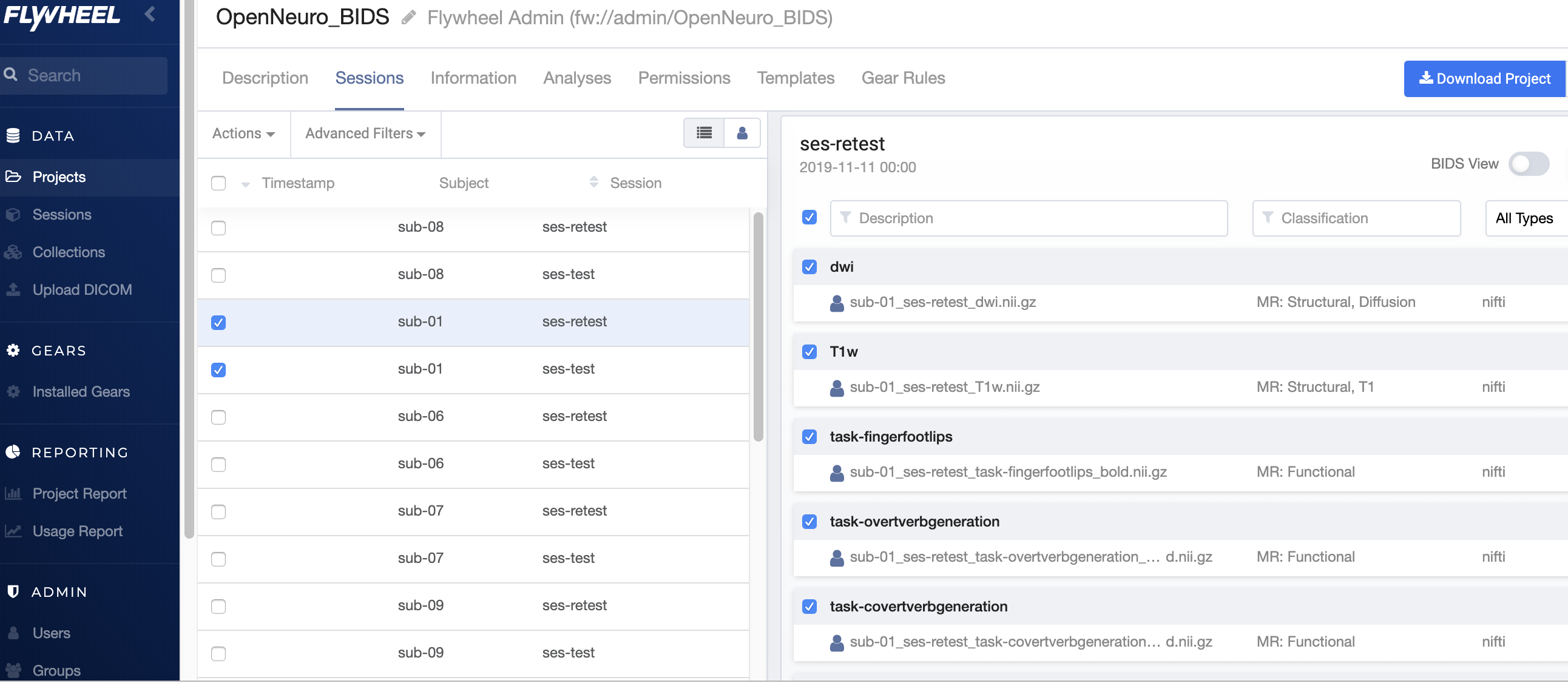1568x683 pixels.
Task: Click person icon beside sub-01_ses-retest_T1w.nii.gz
Action: click(x=837, y=388)
